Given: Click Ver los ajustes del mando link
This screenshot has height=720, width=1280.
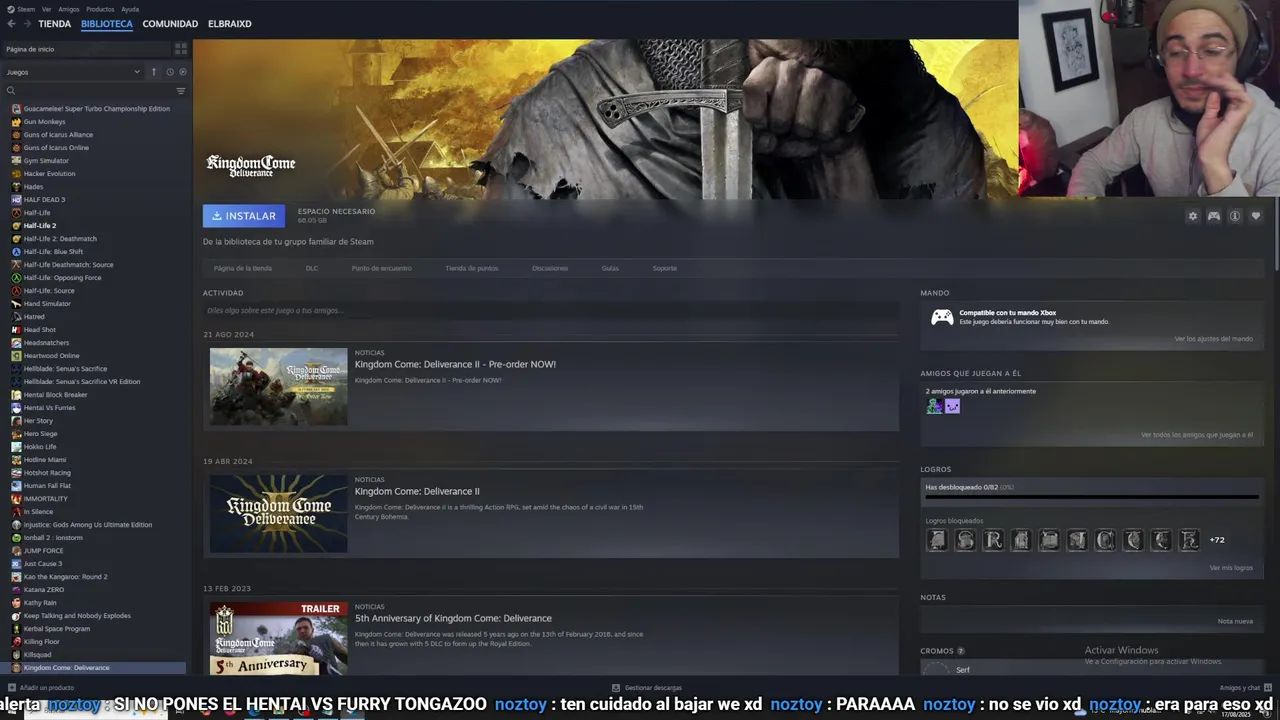Looking at the screenshot, I should (1213, 339).
